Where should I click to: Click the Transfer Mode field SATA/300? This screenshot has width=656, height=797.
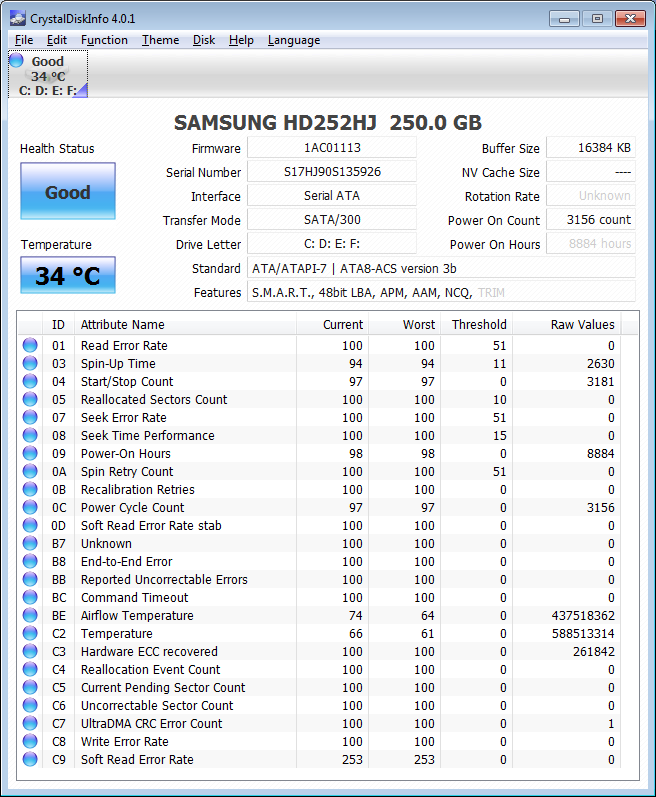[x=332, y=220]
